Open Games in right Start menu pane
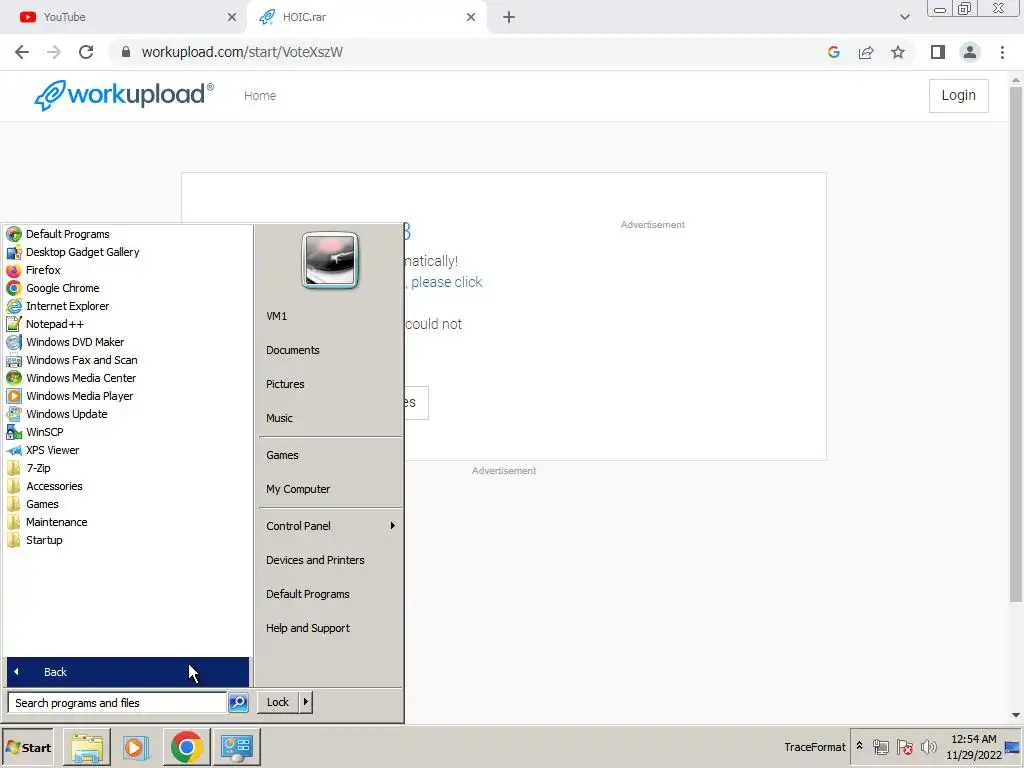Screen dimensions: 1024x768 pyautogui.click(x=282, y=455)
